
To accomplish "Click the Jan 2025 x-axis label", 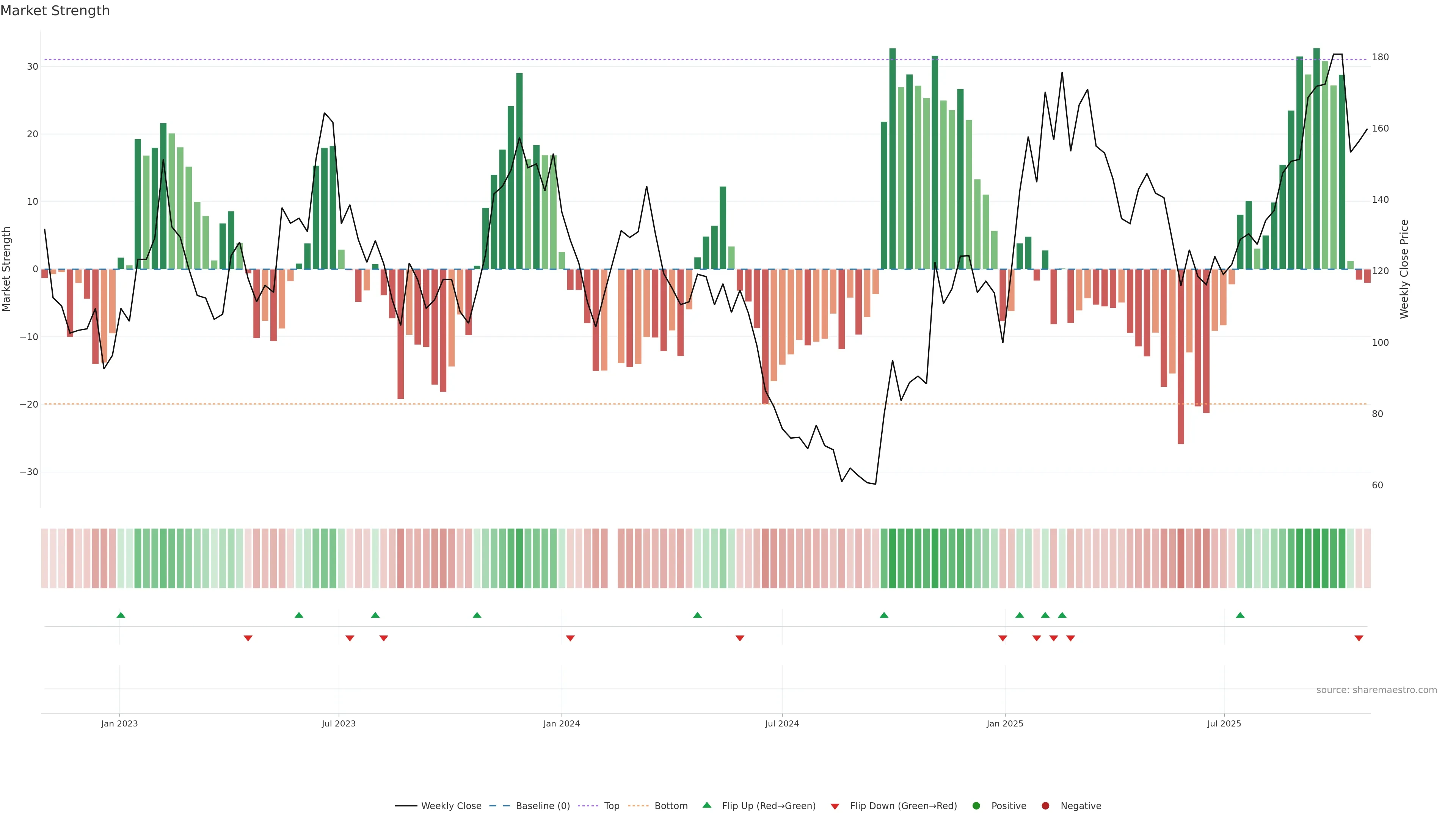I will click(x=1004, y=723).
